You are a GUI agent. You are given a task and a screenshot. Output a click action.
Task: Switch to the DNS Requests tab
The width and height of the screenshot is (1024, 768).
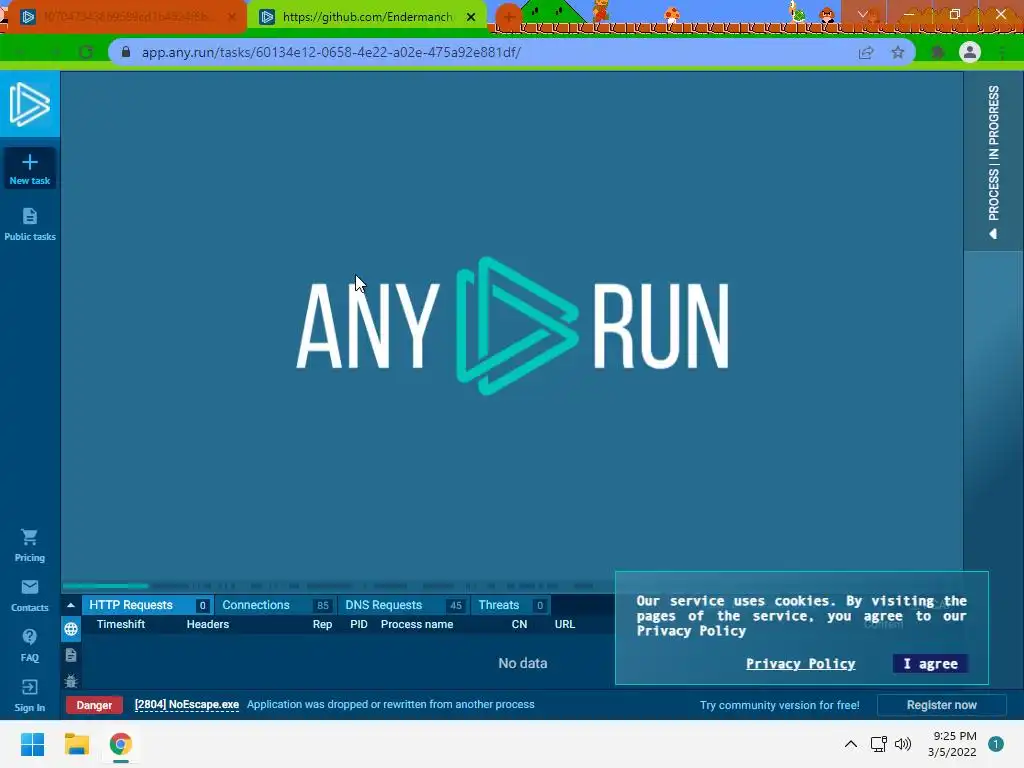tap(402, 605)
